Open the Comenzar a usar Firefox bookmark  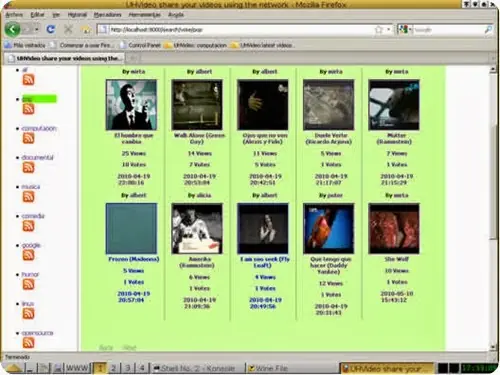[83, 45]
